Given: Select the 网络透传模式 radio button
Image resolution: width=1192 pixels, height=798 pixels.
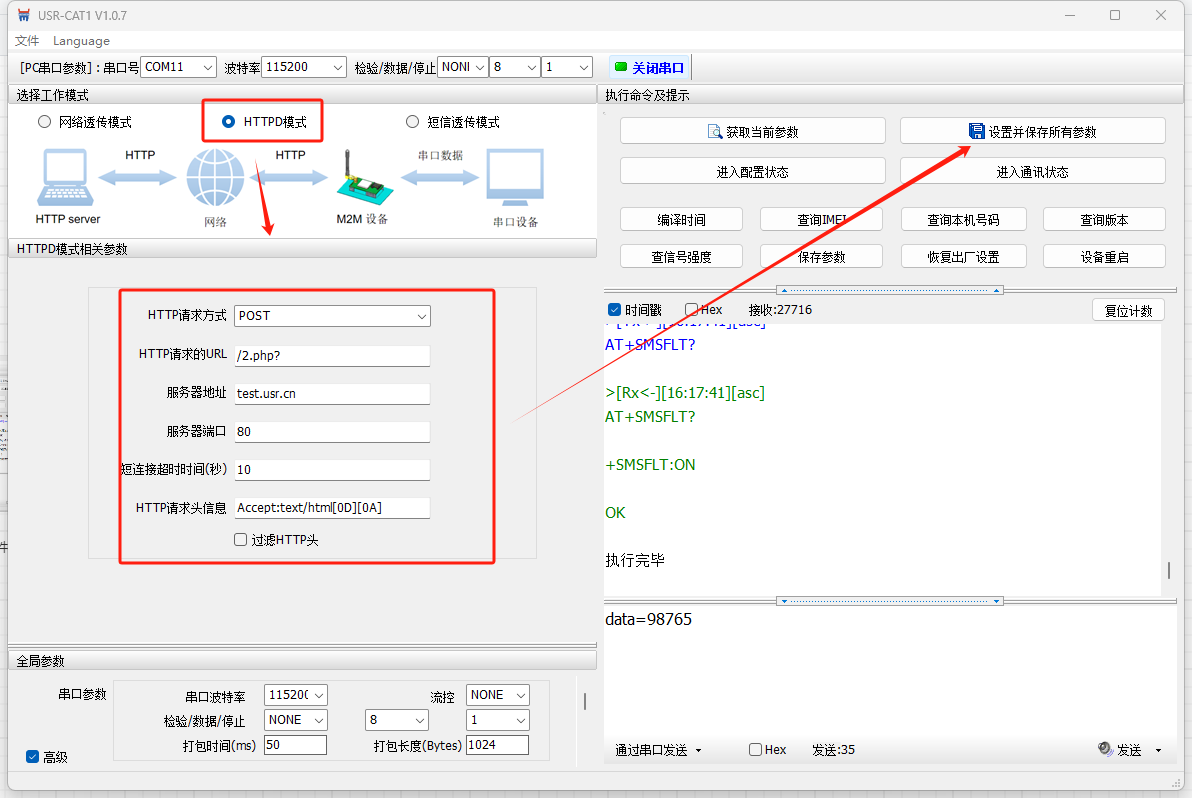Looking at the screenshot, I should [x=44, y=122].
